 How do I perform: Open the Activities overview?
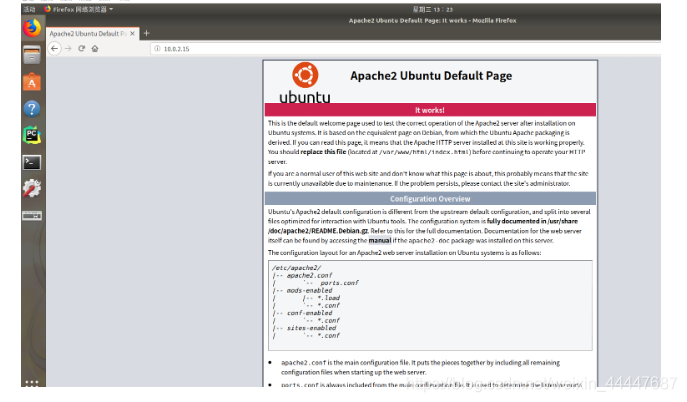pyautogui.click(x=29, y=9)
